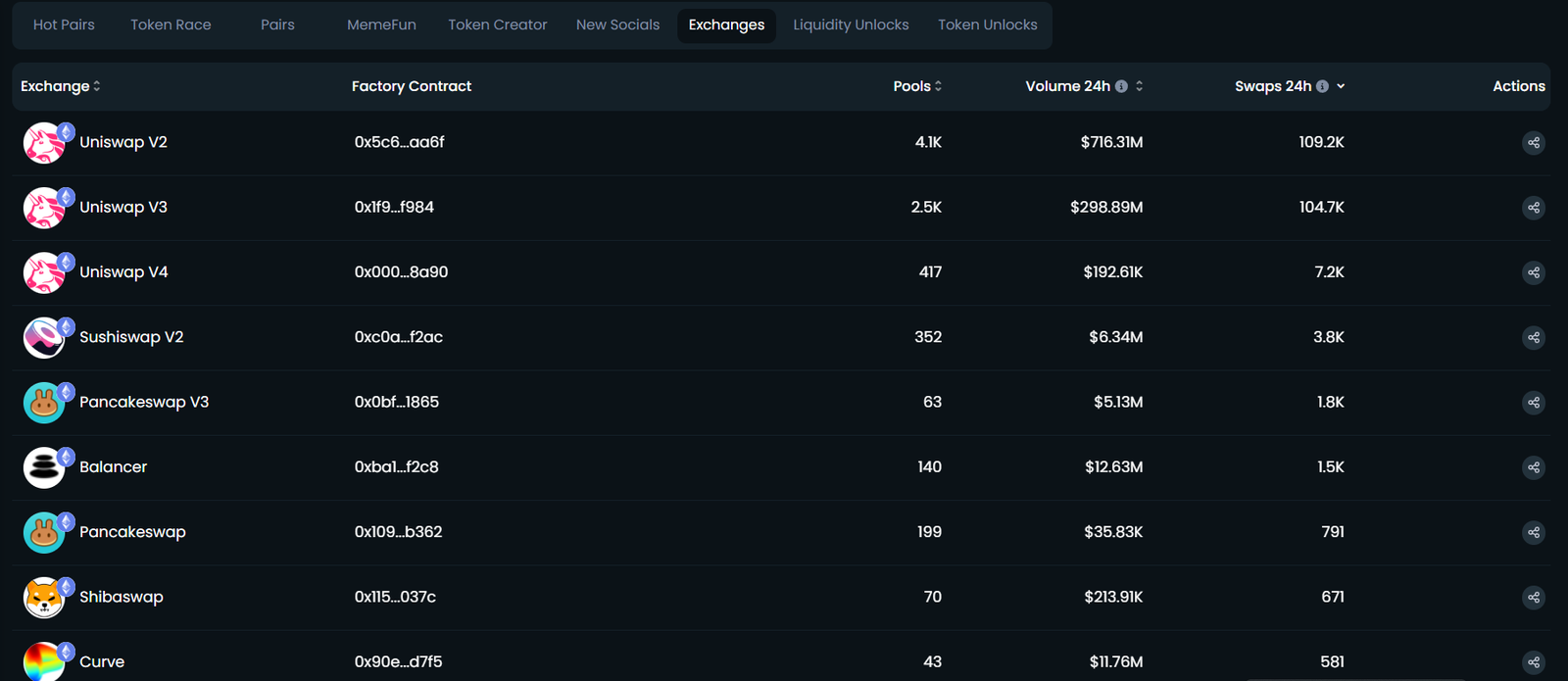This screenshot has height=681, width=1568.
Task: Share the Uniswap V2 exchange row
Action: point(1534,143)
